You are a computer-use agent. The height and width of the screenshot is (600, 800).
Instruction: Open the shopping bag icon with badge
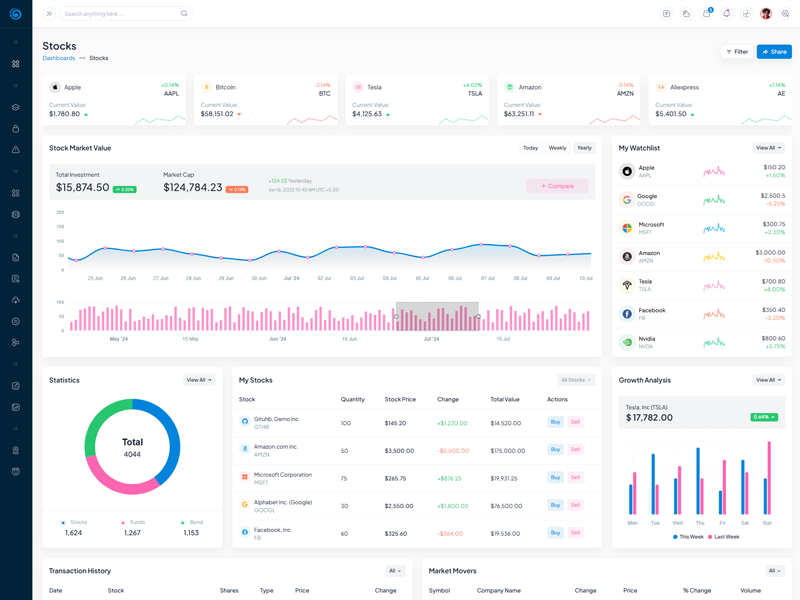click(x=707, y=14)
